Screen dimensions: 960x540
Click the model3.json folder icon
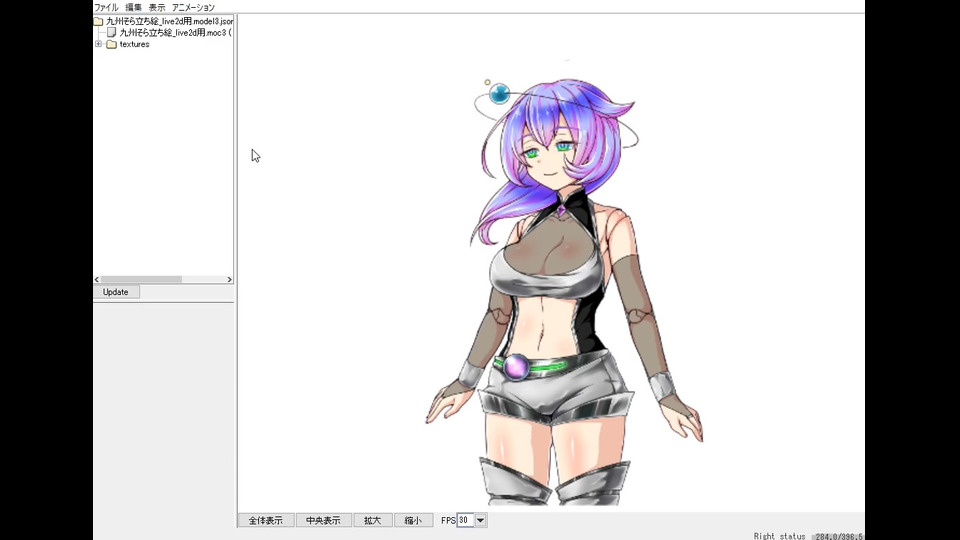point(99,21)
